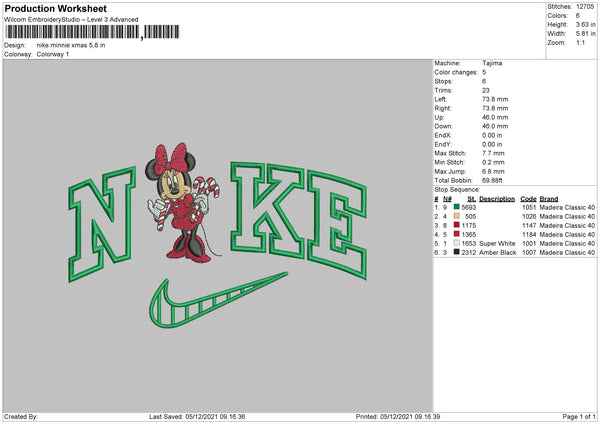The image size is (600, 424).
Task: Click the "Color changes:" label
Action: [x=456, y=72]
